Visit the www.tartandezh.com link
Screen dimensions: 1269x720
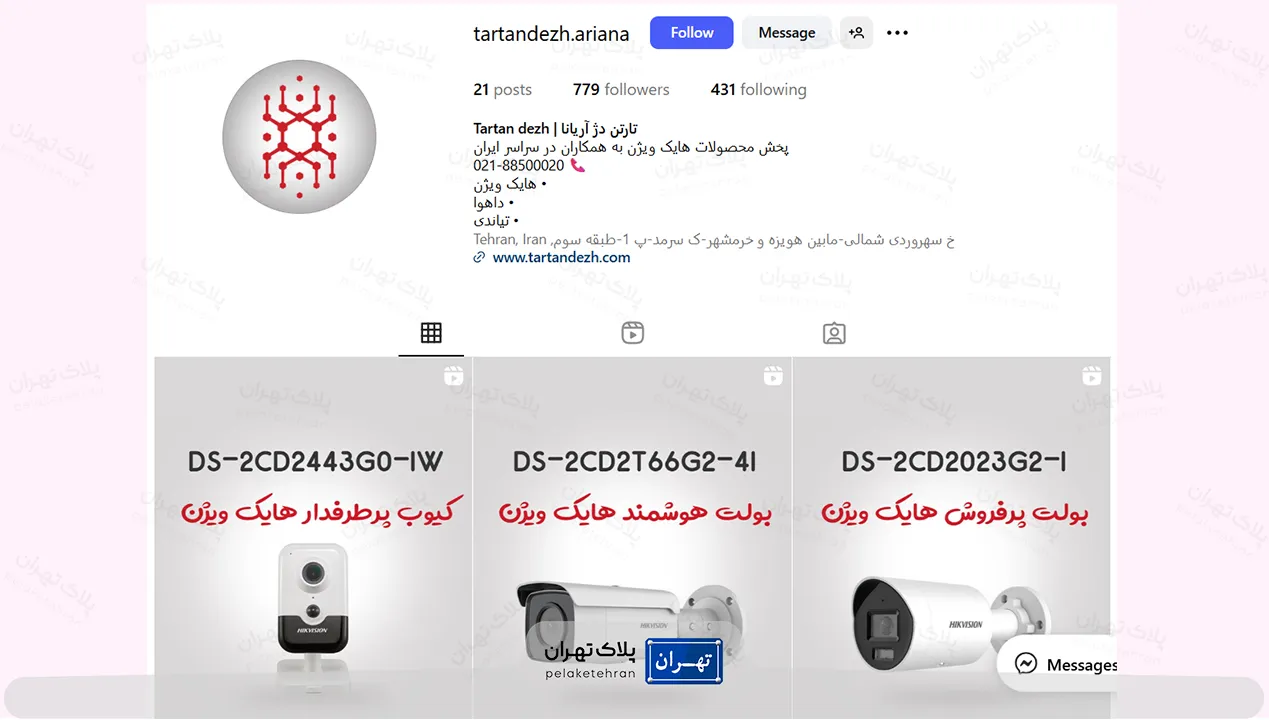561,257
